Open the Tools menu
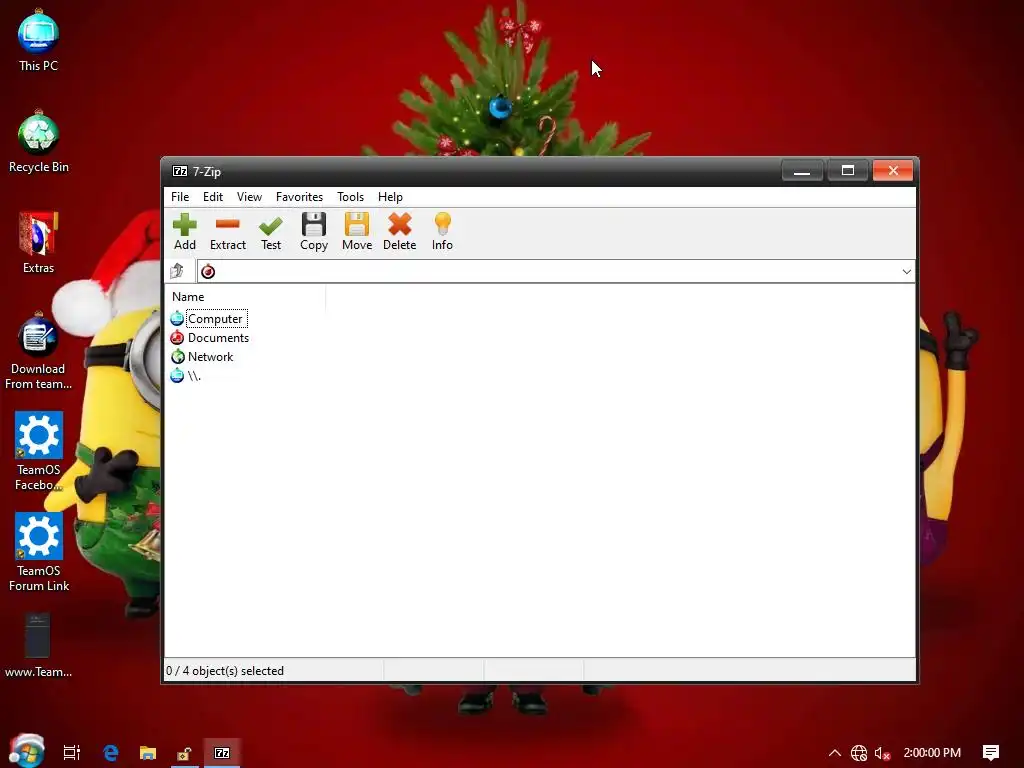Screen dimensions: 1024x768 click(351, 197)
